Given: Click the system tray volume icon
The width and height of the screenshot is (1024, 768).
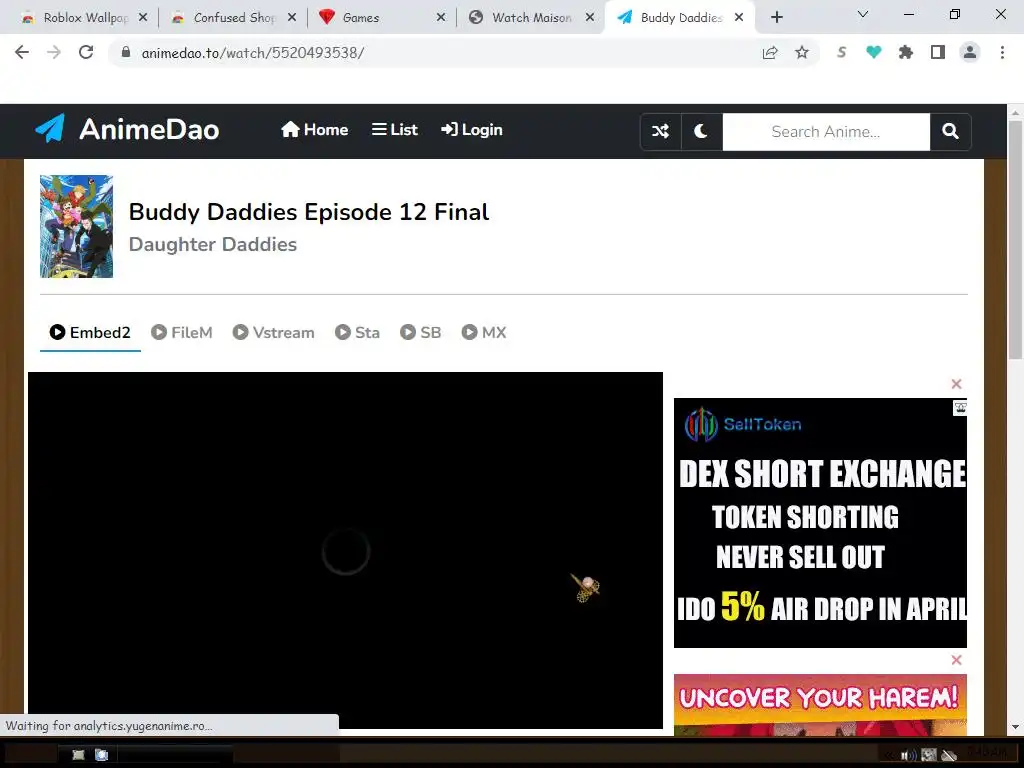Looking at the screenshot, I should [x=908, y=756].
